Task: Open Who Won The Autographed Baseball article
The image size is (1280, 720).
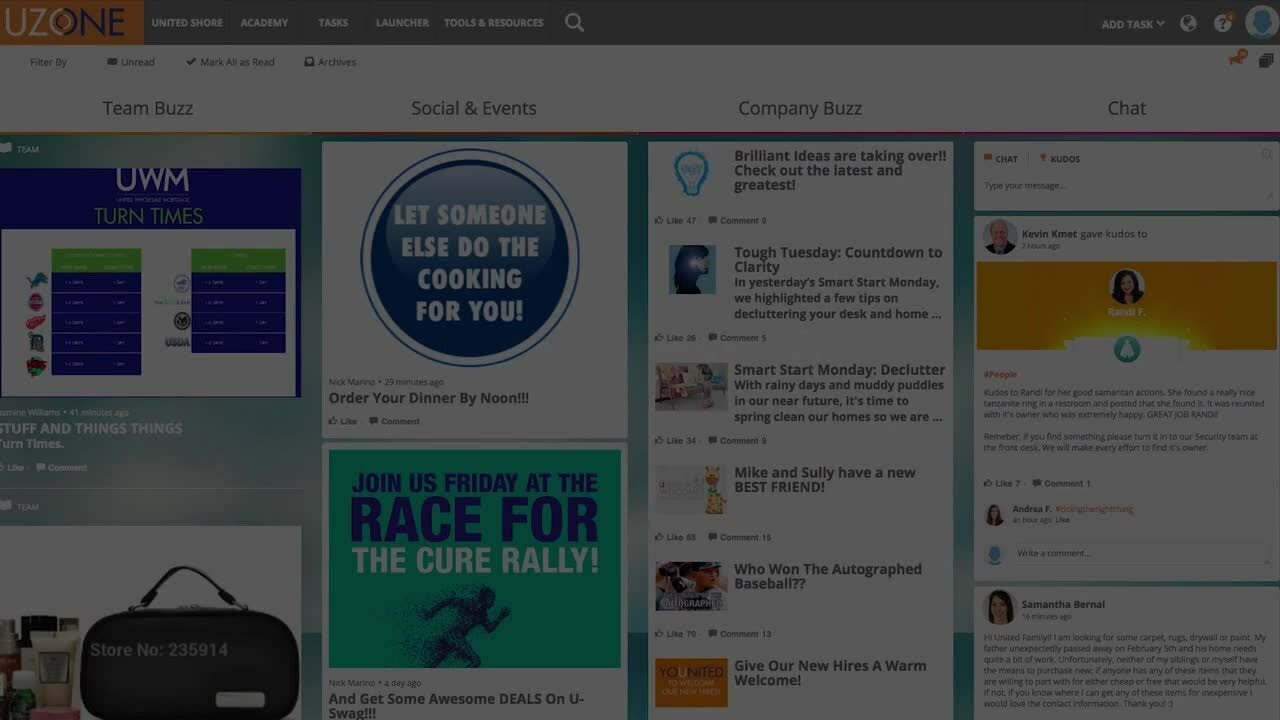Action: pyautogui.click(x=828, y=576)
